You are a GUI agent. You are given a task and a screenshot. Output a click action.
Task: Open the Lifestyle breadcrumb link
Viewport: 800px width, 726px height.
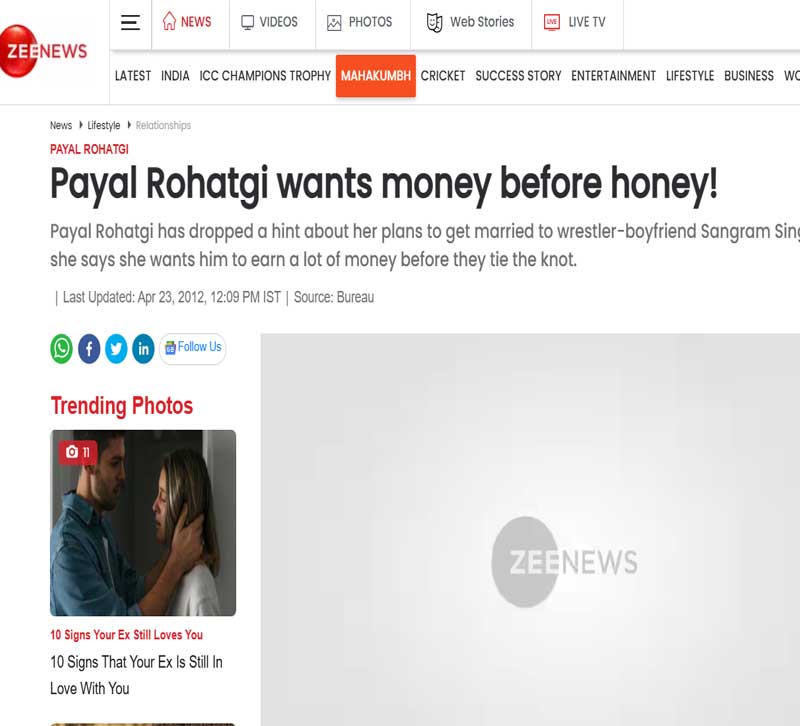[x=104, y=126]
